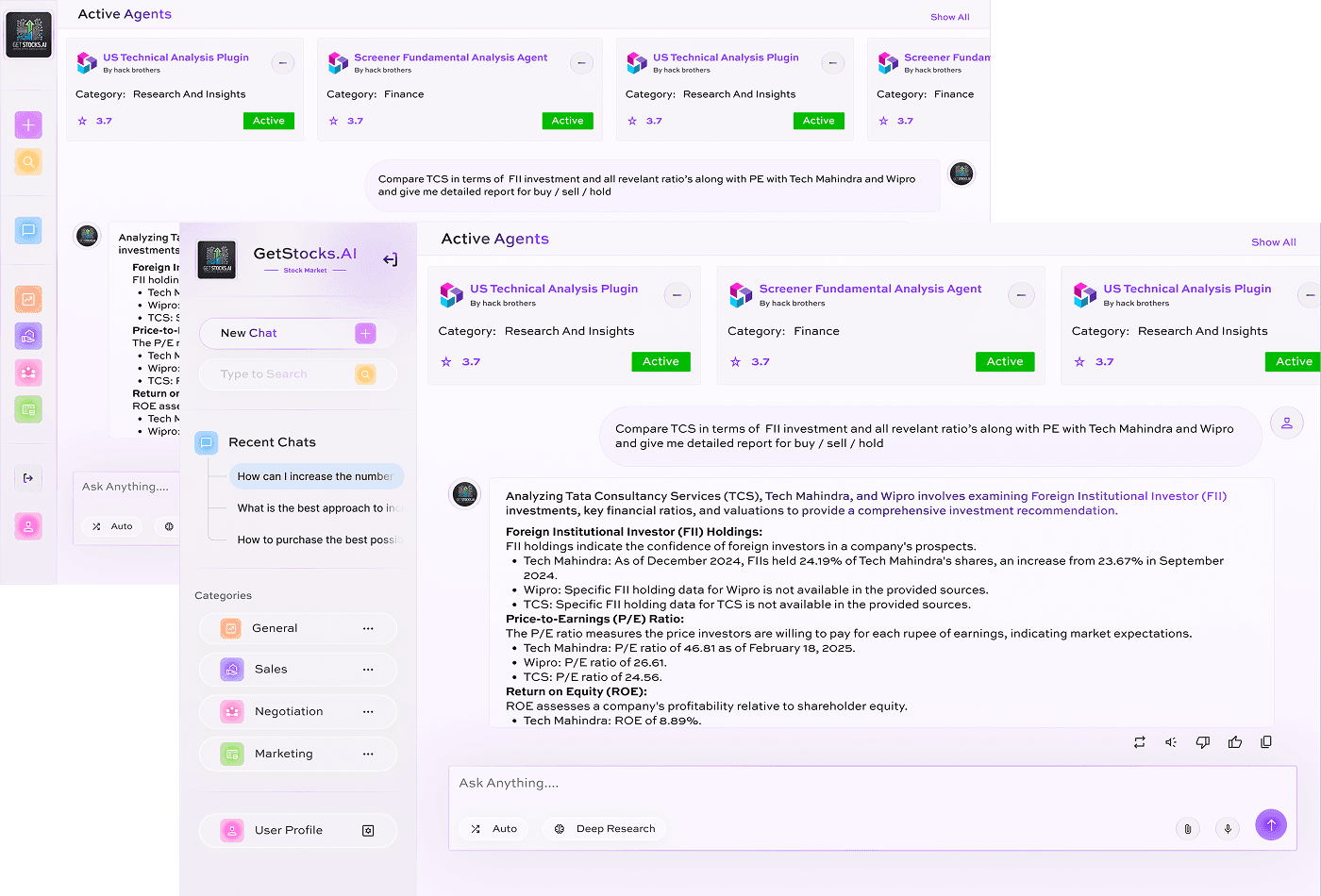This screenshot has height=896, width=1321.
Task: Click the Active badge on the background Screener Fundamental card
Action: coord(567,121)
